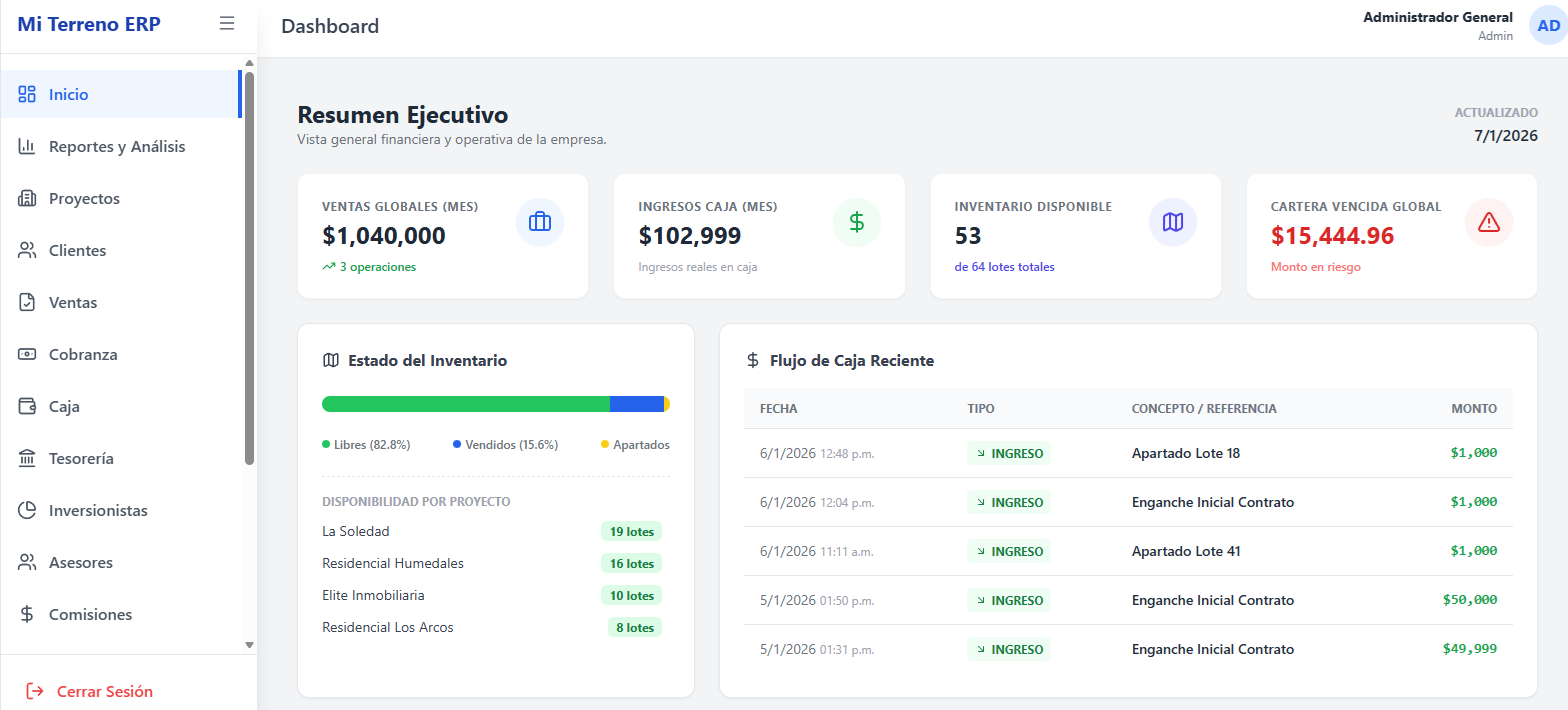Click the Caja wallet icon in sidebar
Image resolution: width=1568 pixels, height=710 pixels.
coord(27,407)
